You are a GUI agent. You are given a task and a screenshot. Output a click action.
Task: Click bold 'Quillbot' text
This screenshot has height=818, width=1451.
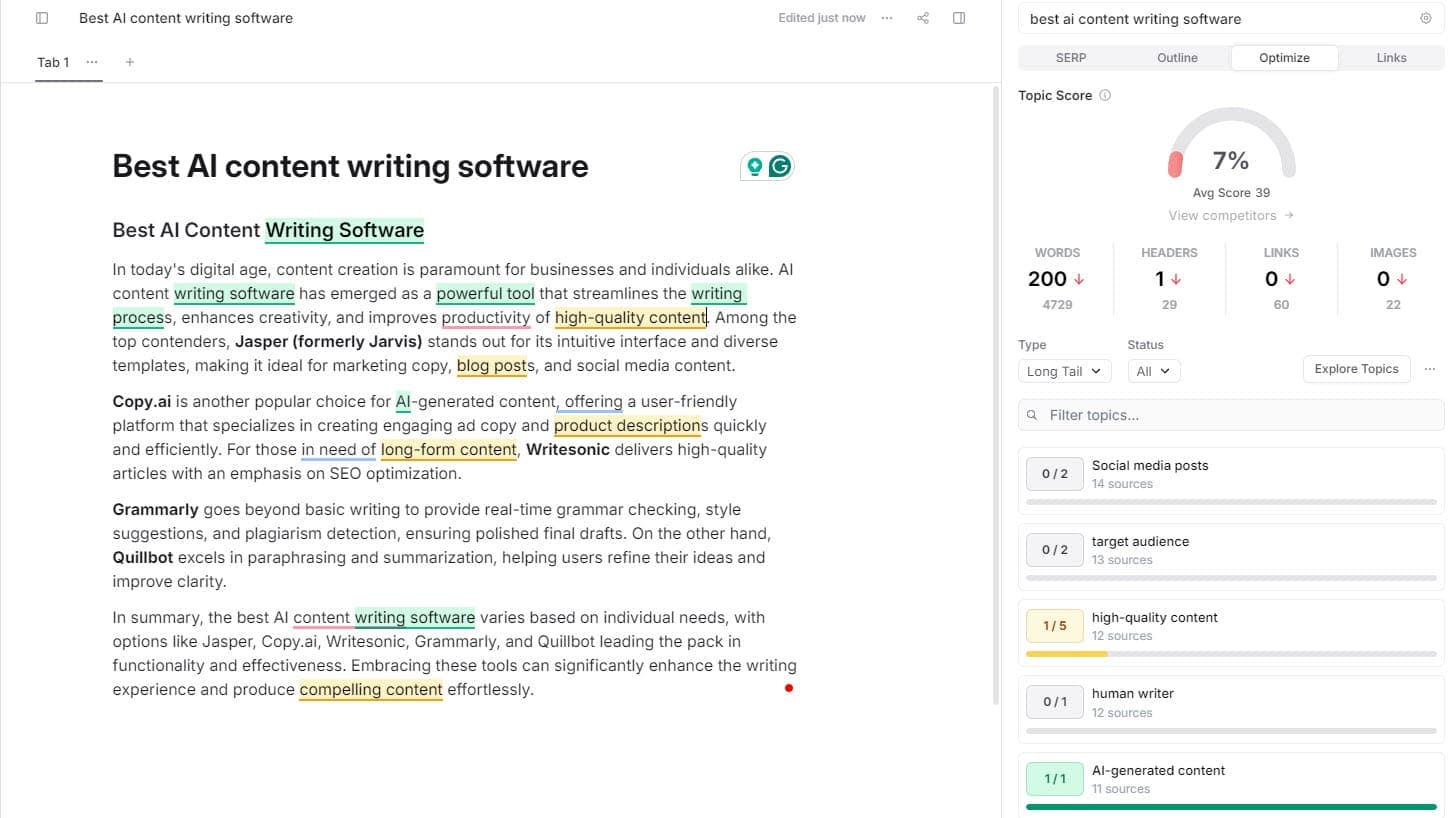(143, 557)
